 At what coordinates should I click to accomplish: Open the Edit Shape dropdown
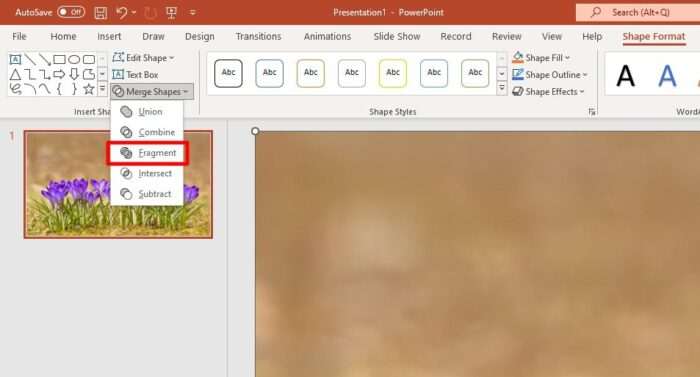pyautogui.click(x=143, y=58)
